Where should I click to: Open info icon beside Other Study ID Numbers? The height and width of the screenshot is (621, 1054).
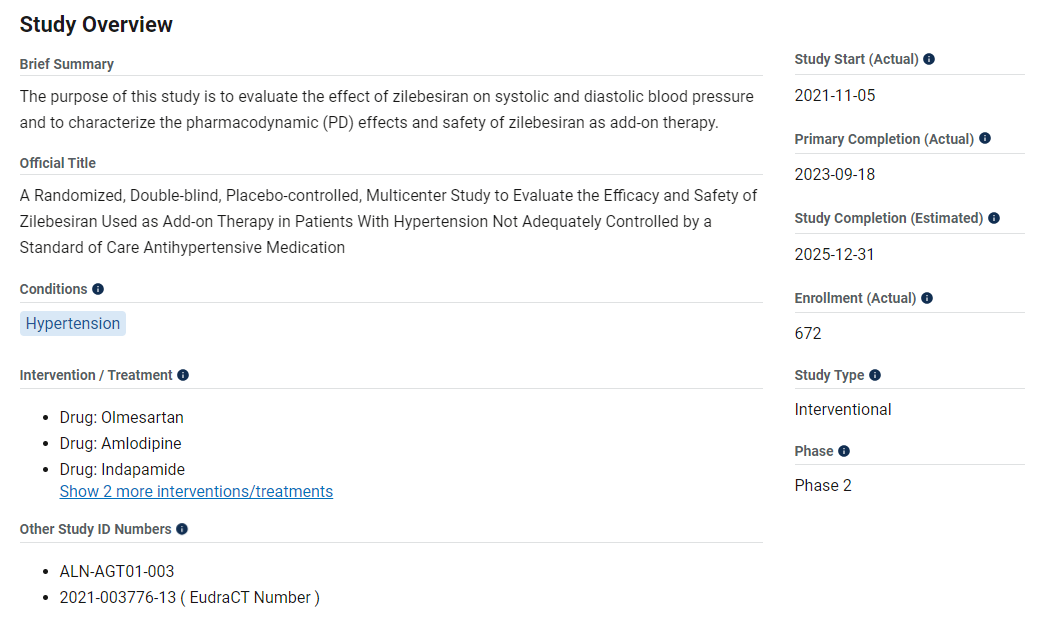(182, 529)
